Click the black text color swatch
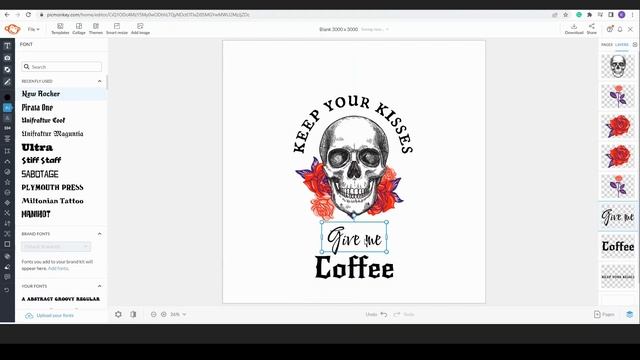 (x=7, y=97)
